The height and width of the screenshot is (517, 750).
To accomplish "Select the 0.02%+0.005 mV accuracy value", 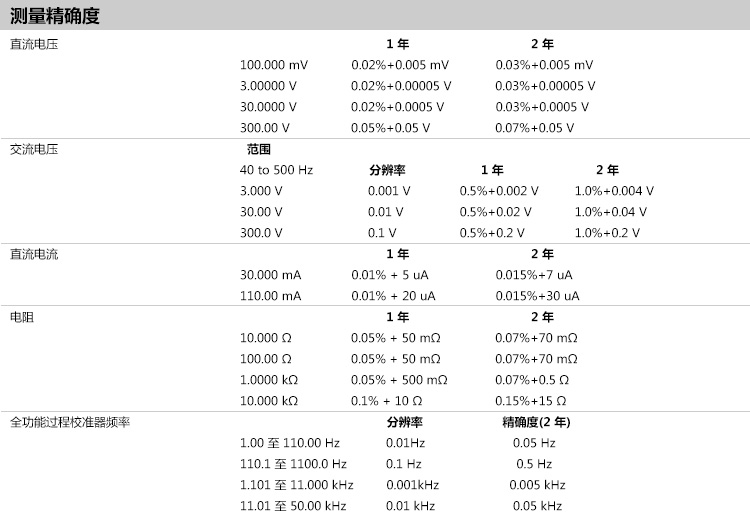I will tap(400, 65).
